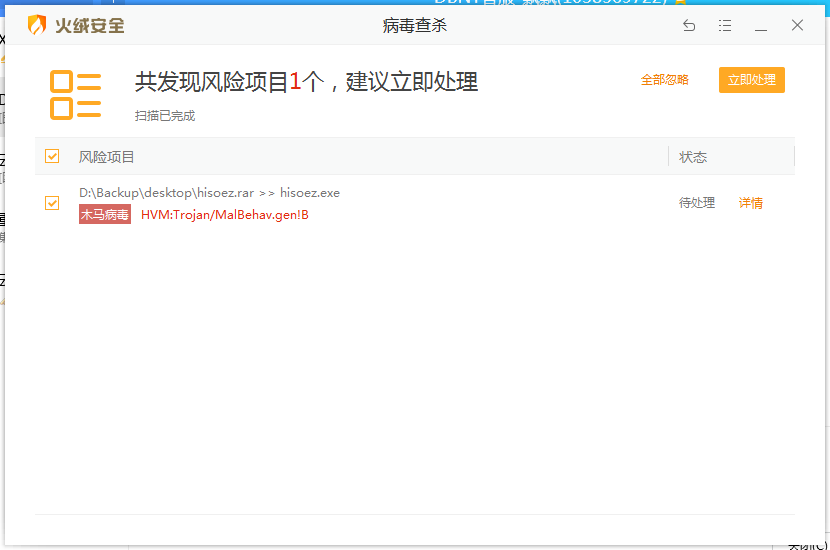Viewport: 830px width, 550px height.
Task: Uncheck the hisoez.rar risk item checkbox
Action: pos(52,203)
